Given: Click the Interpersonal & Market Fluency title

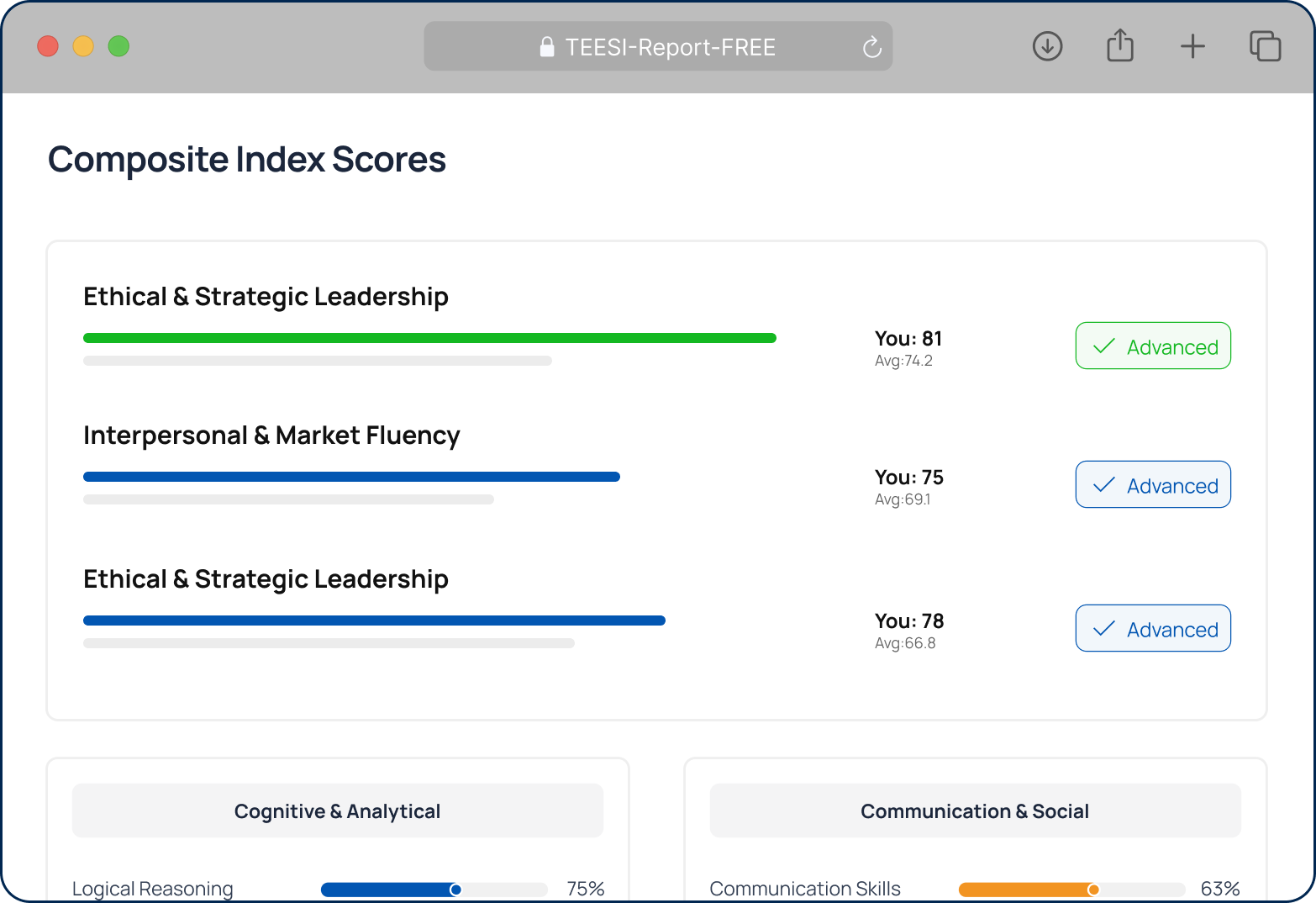Looking at the screenshot, I should pos(271,436).
